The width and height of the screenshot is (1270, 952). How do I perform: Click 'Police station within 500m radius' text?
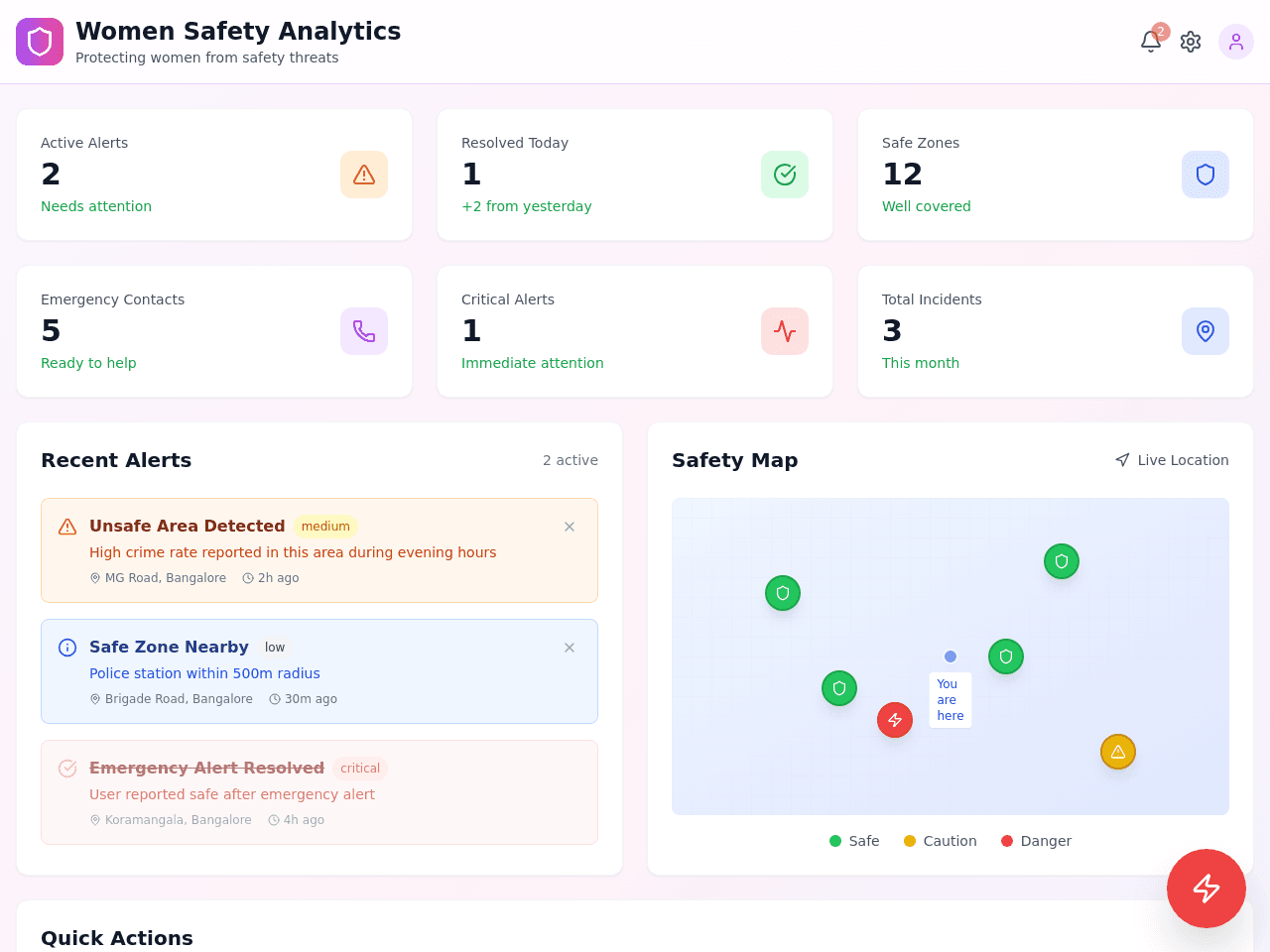(204, 673)
